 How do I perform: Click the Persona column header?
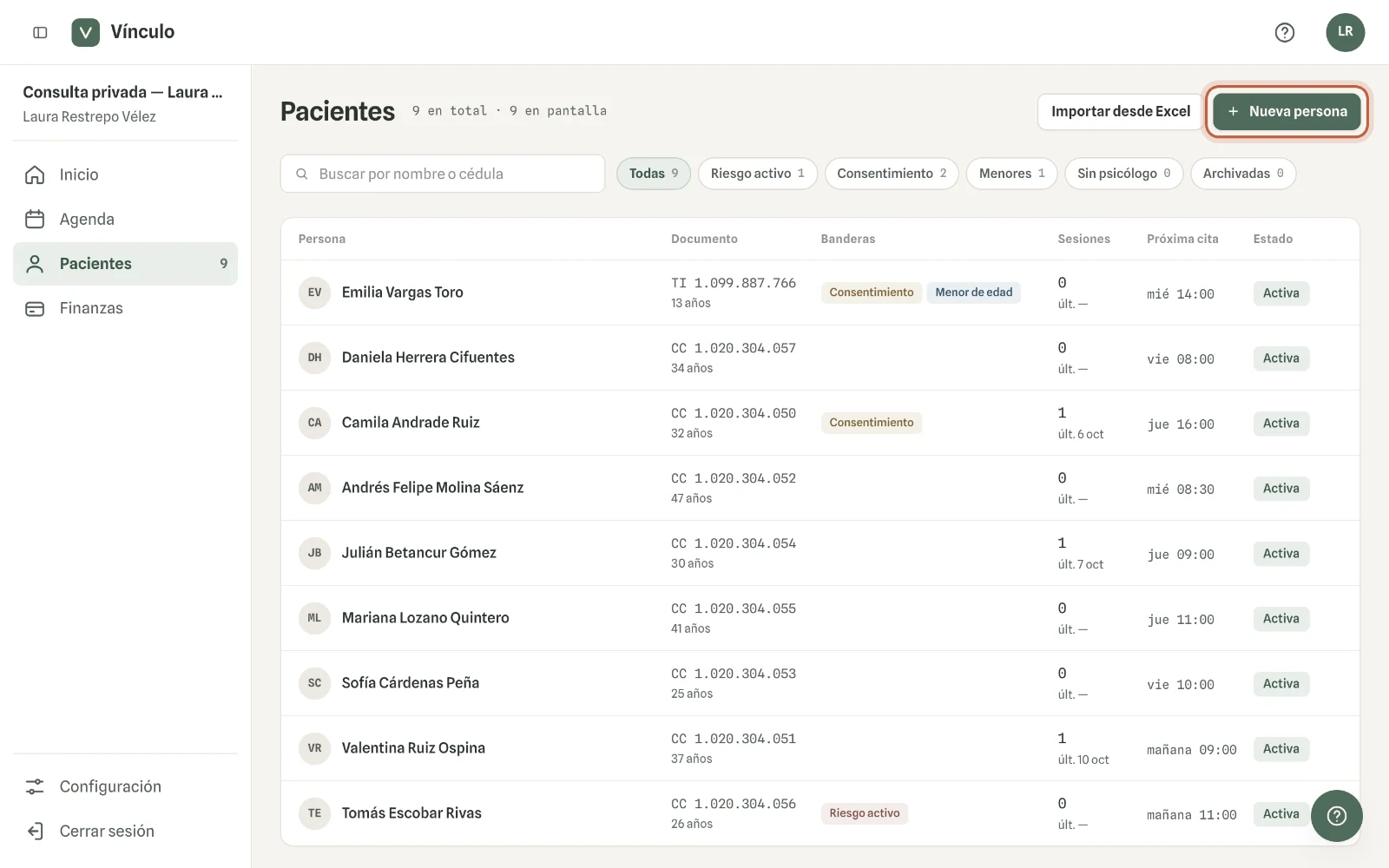(x=322, y=239)
